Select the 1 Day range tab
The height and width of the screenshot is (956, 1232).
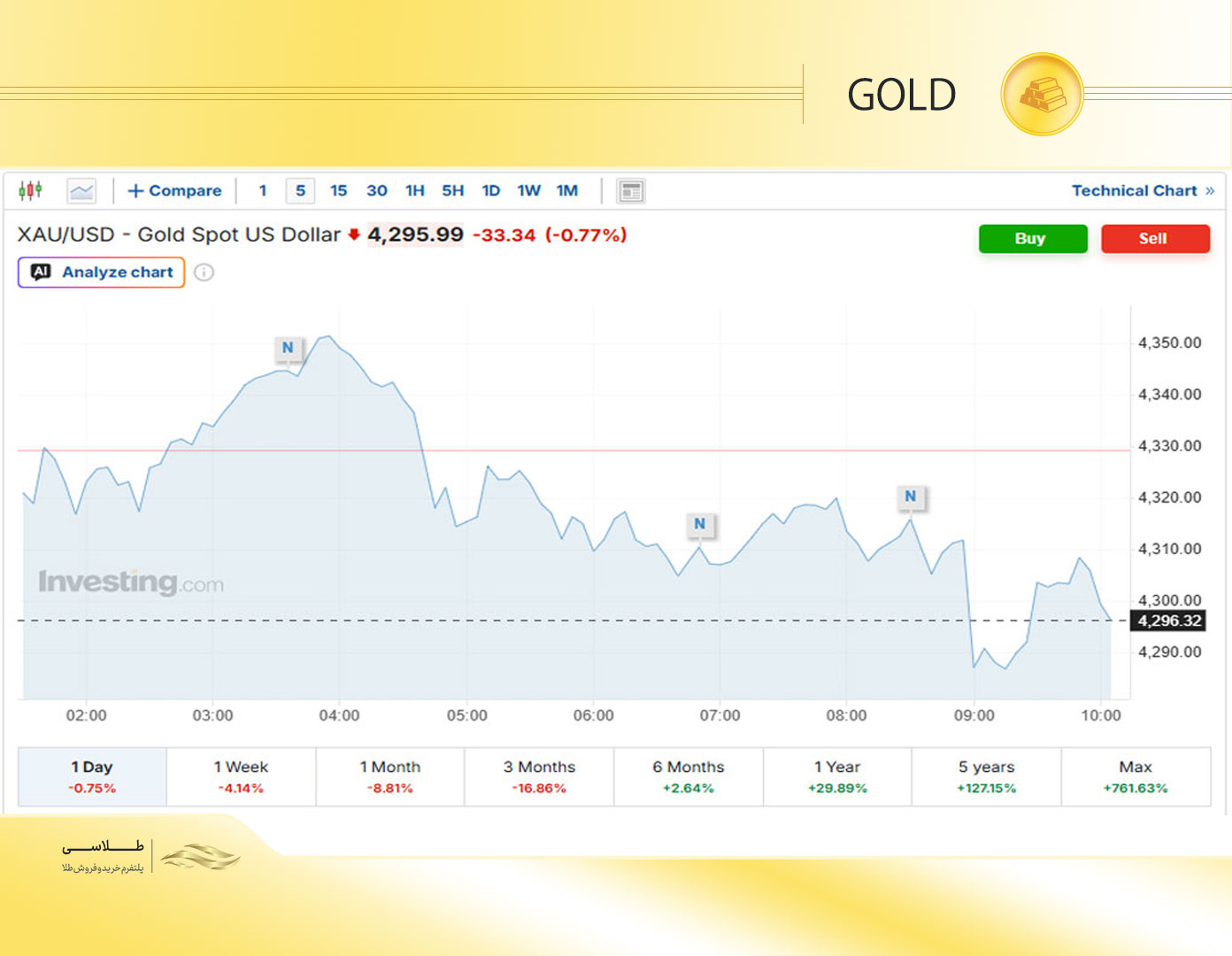click(92, 776)
